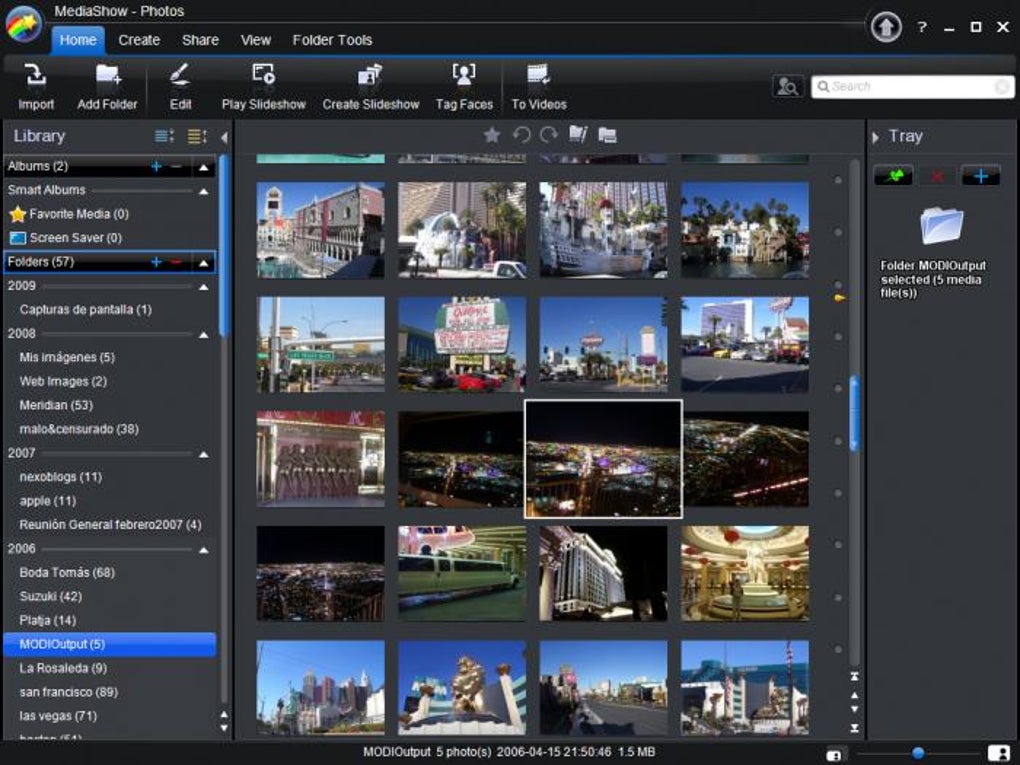Collapse the Tray panel arrow
This screenshot has height=765, width=1020.
click(x=875, y=137)
